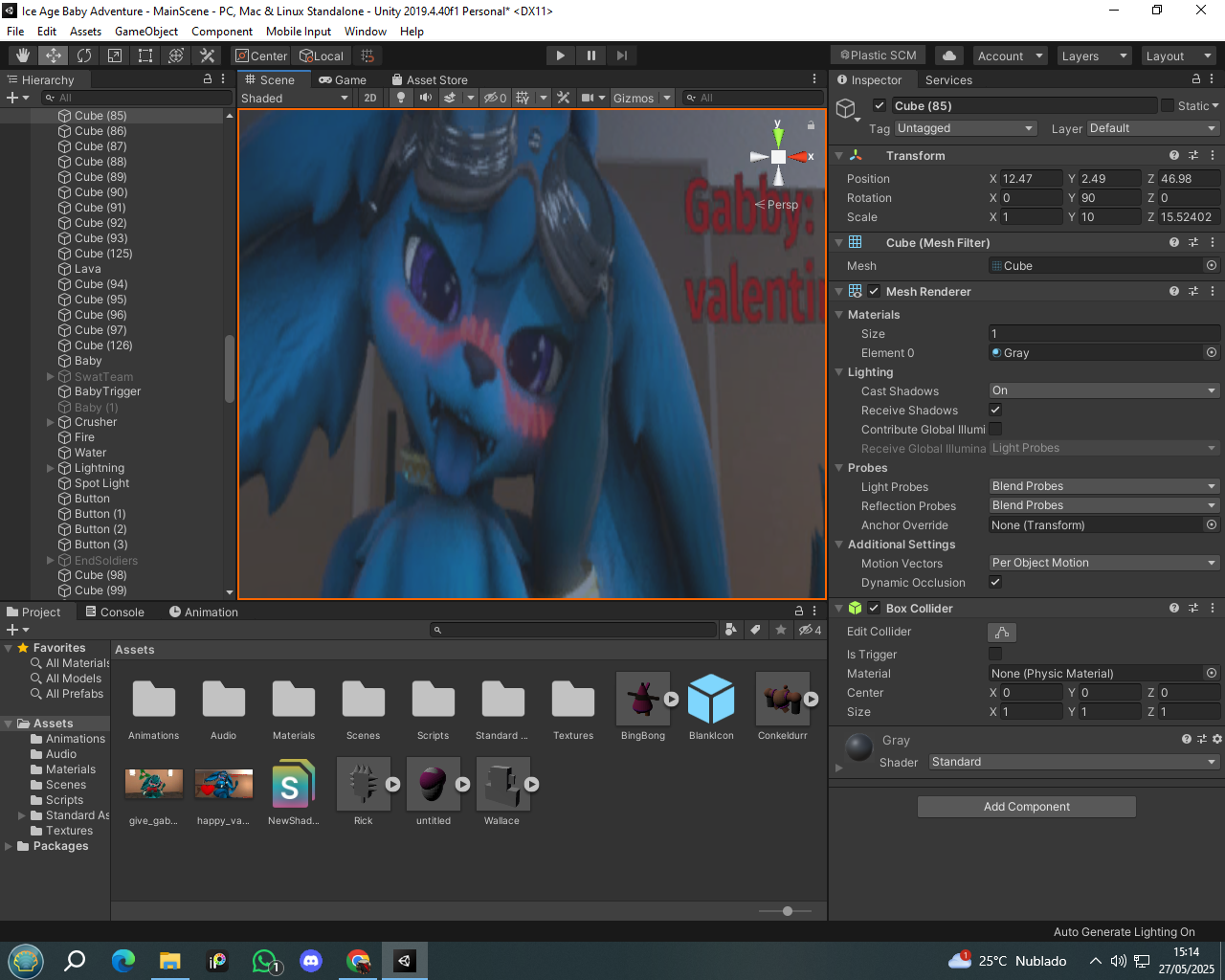The width and height of the screenshot is (1225, 980).
Task: Open Shaded draw mode dropdown
Action: [295, 98]
